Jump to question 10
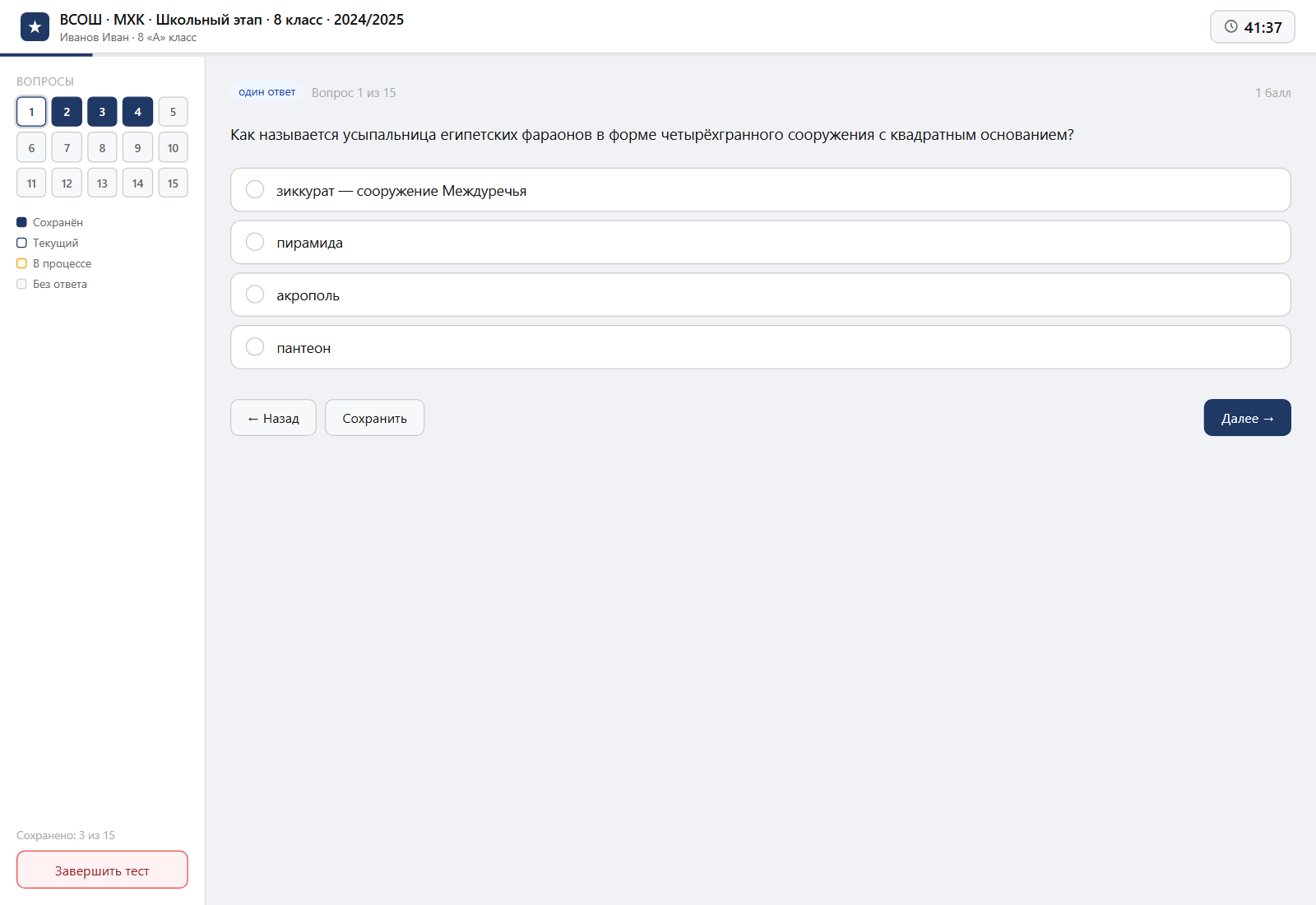This screenshot has width=1316, height=905. click(173, 148)
